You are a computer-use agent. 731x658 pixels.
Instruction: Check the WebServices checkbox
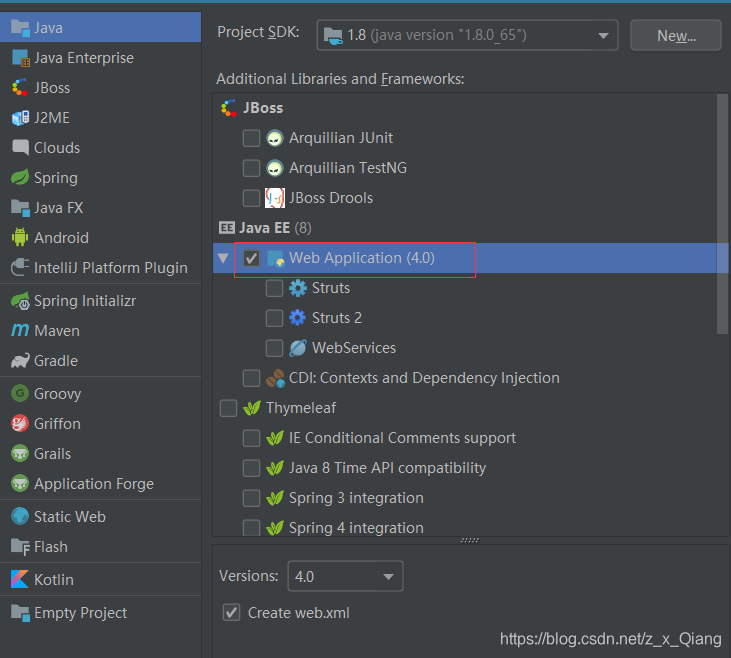[274, 348]
